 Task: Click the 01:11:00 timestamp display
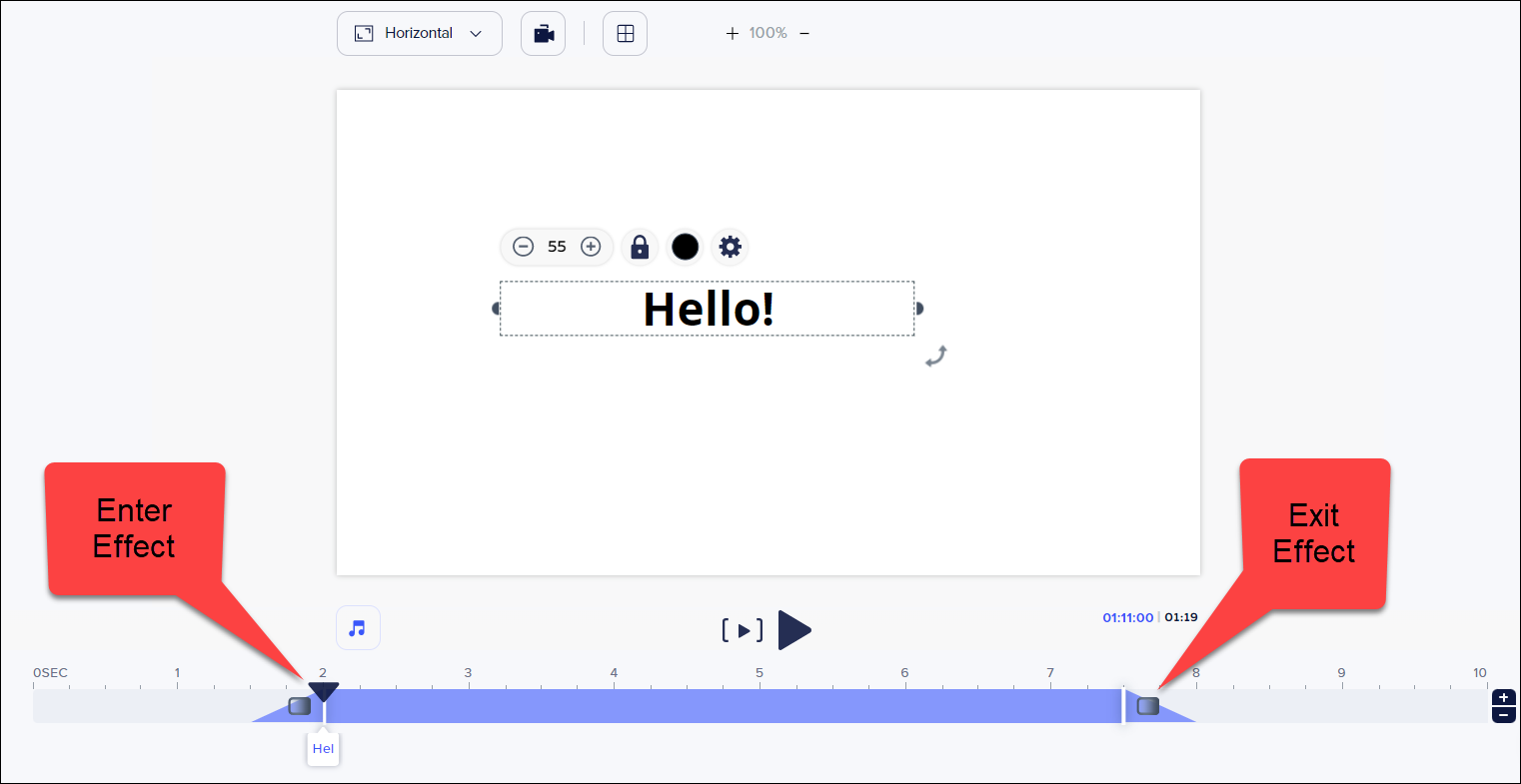[x=1129, y=617]
